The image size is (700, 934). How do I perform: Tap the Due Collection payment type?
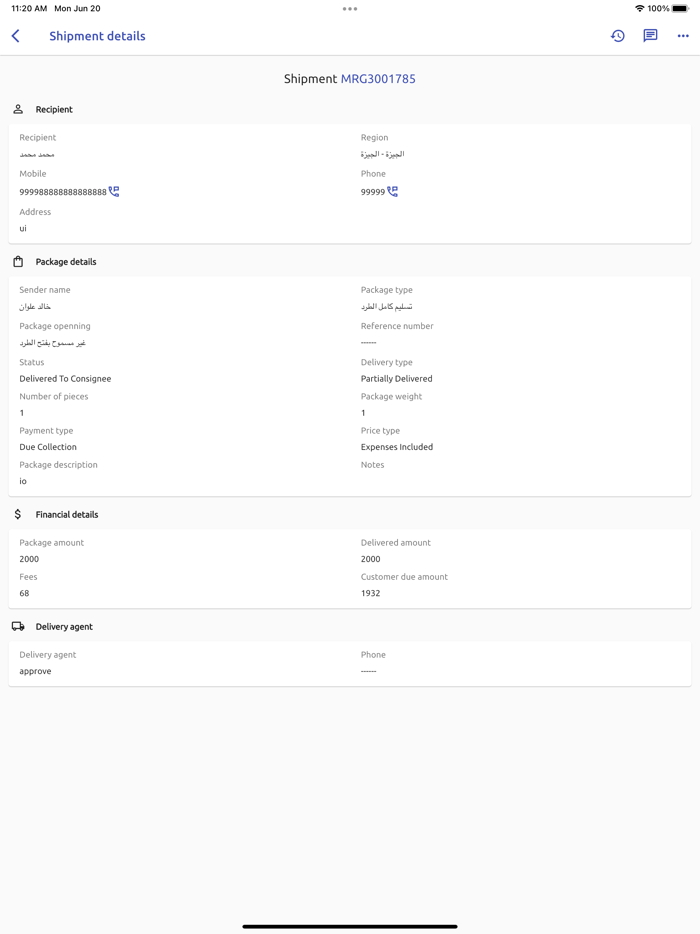(48, 447)
